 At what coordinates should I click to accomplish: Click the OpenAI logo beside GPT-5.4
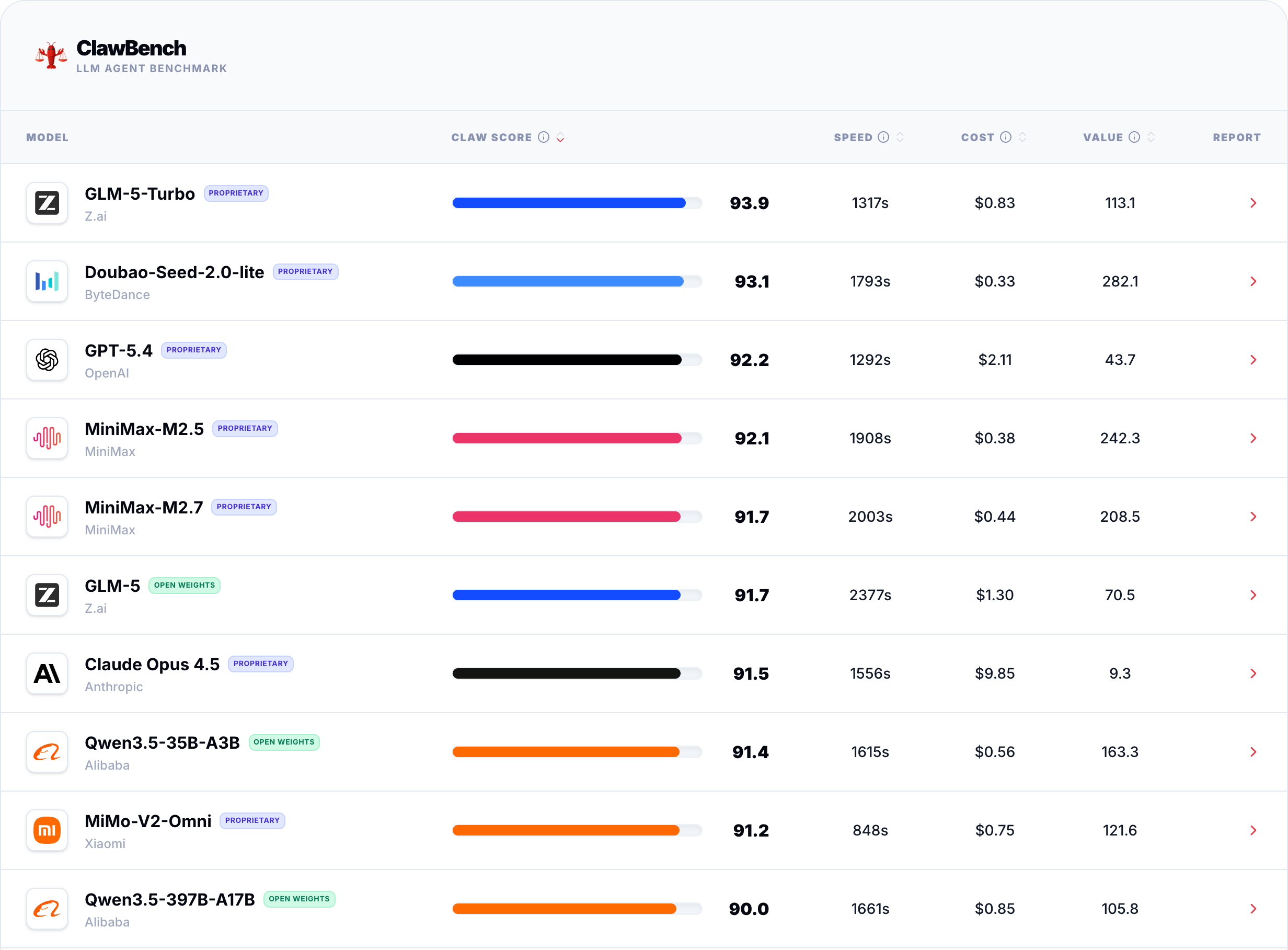click(47, 360)
